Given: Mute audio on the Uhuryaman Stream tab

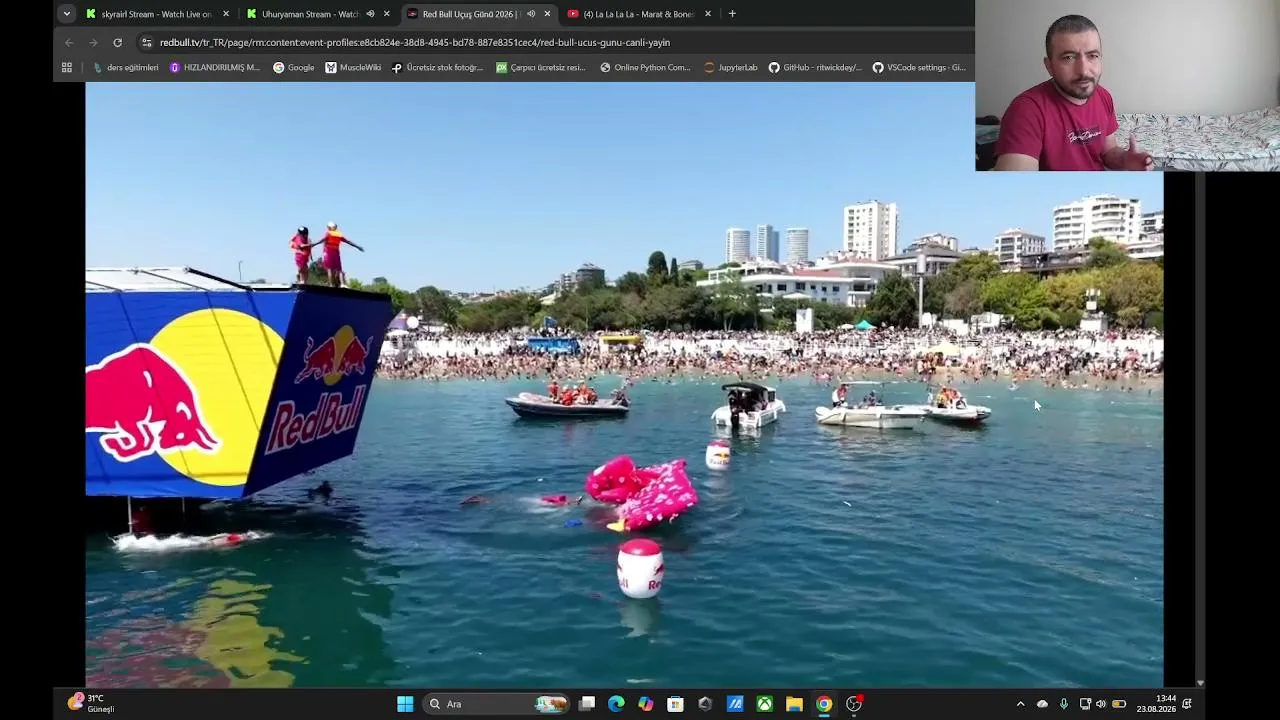Looking at the screenshot, I should [370, 14].
